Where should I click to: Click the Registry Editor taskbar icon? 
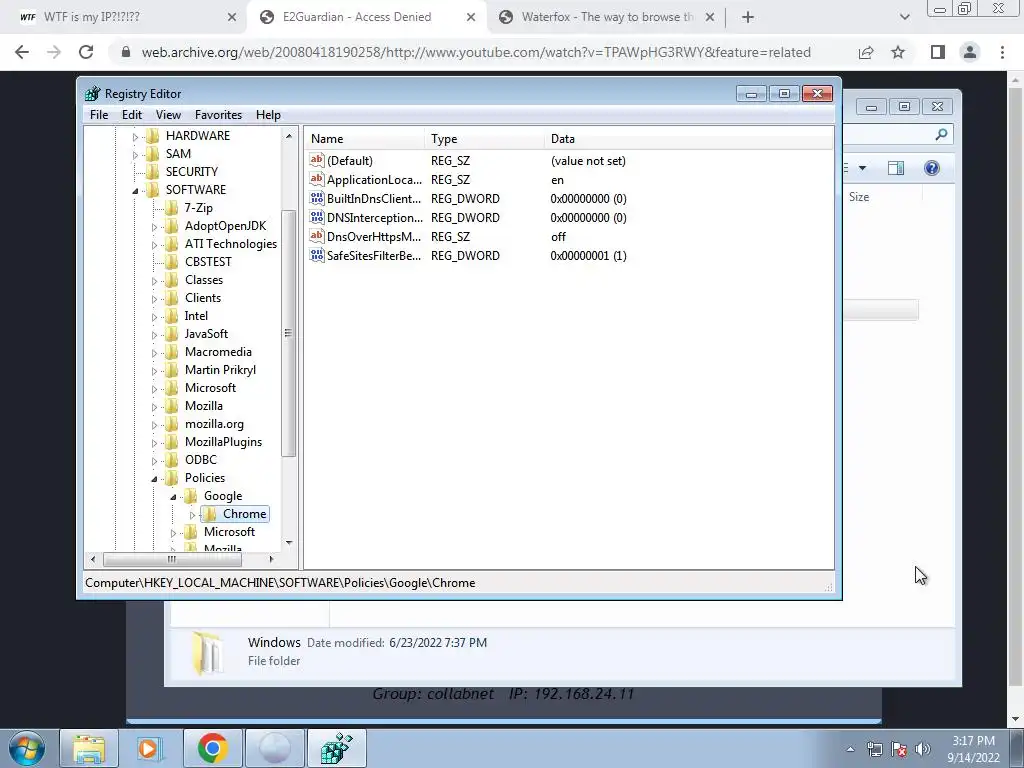coord(336,748)
